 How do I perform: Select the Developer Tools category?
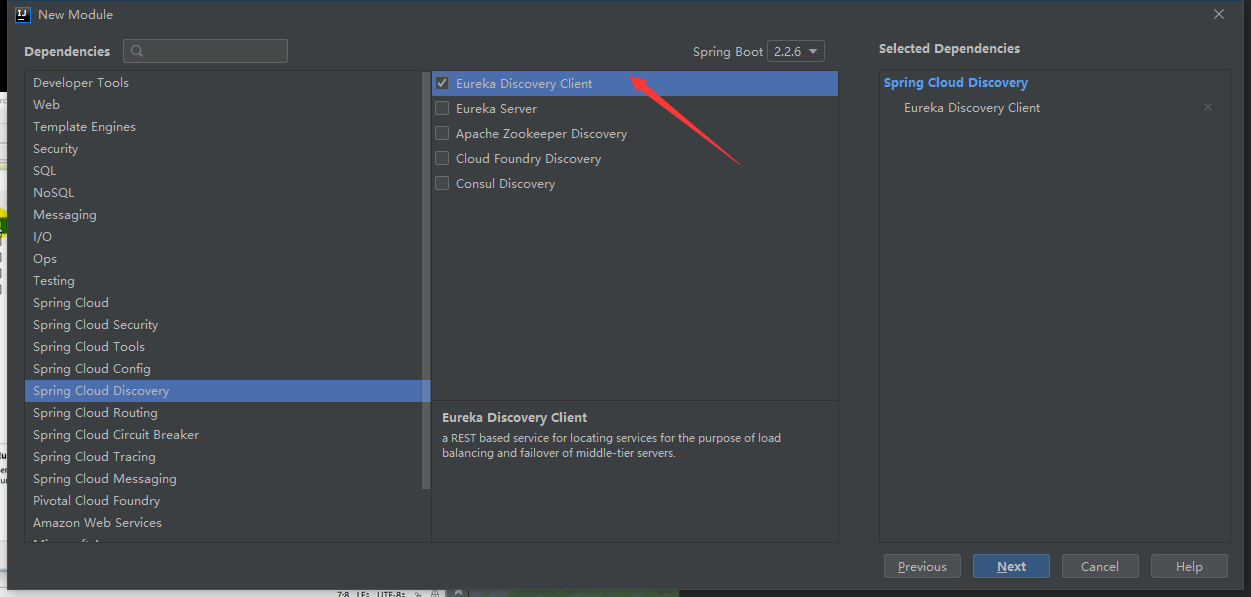tap(81, 83)
